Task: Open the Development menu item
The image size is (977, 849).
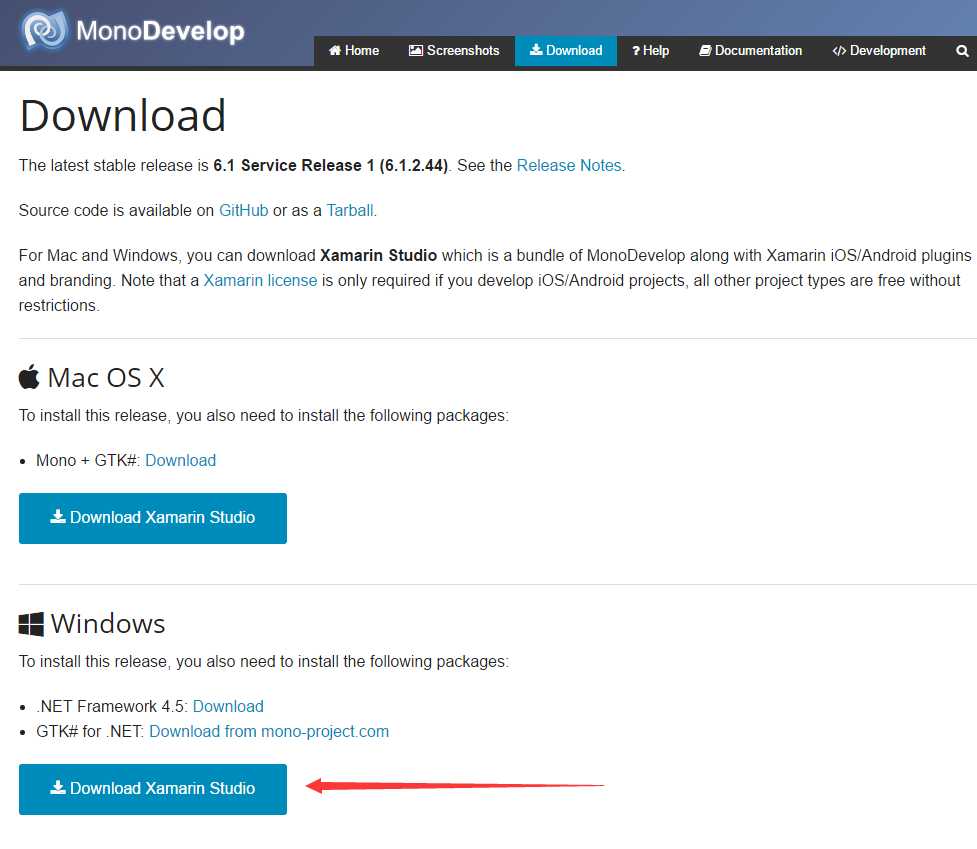Action: tap(879, 50)
